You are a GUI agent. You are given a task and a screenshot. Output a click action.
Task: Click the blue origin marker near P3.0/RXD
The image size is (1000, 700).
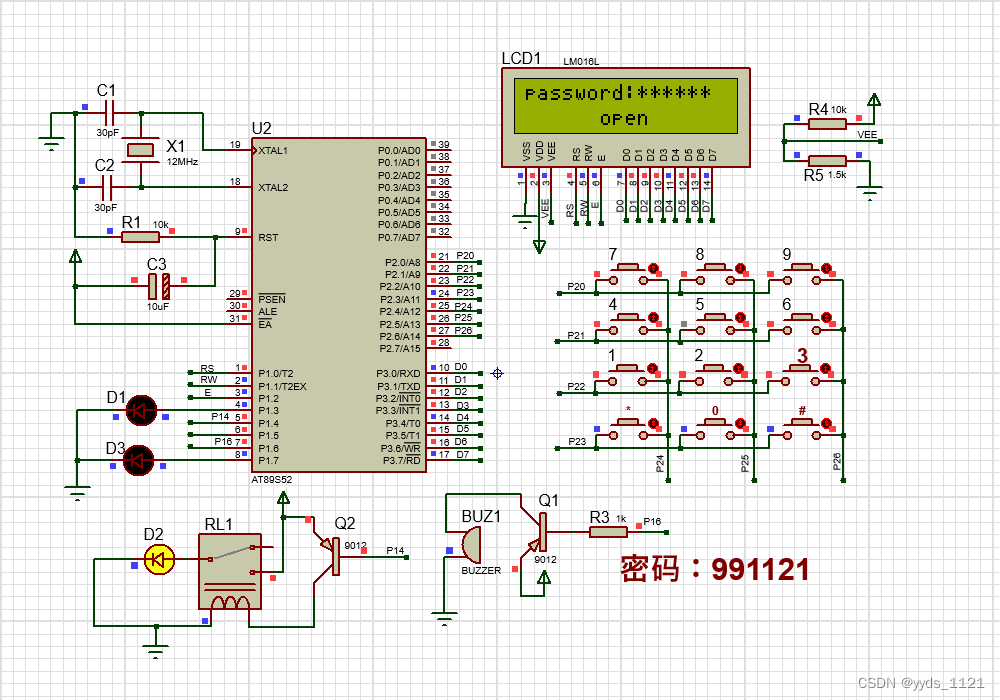coord(497,374)
